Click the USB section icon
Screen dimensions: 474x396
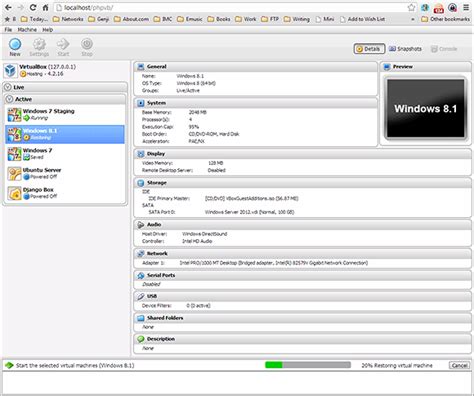pos(141,296)
